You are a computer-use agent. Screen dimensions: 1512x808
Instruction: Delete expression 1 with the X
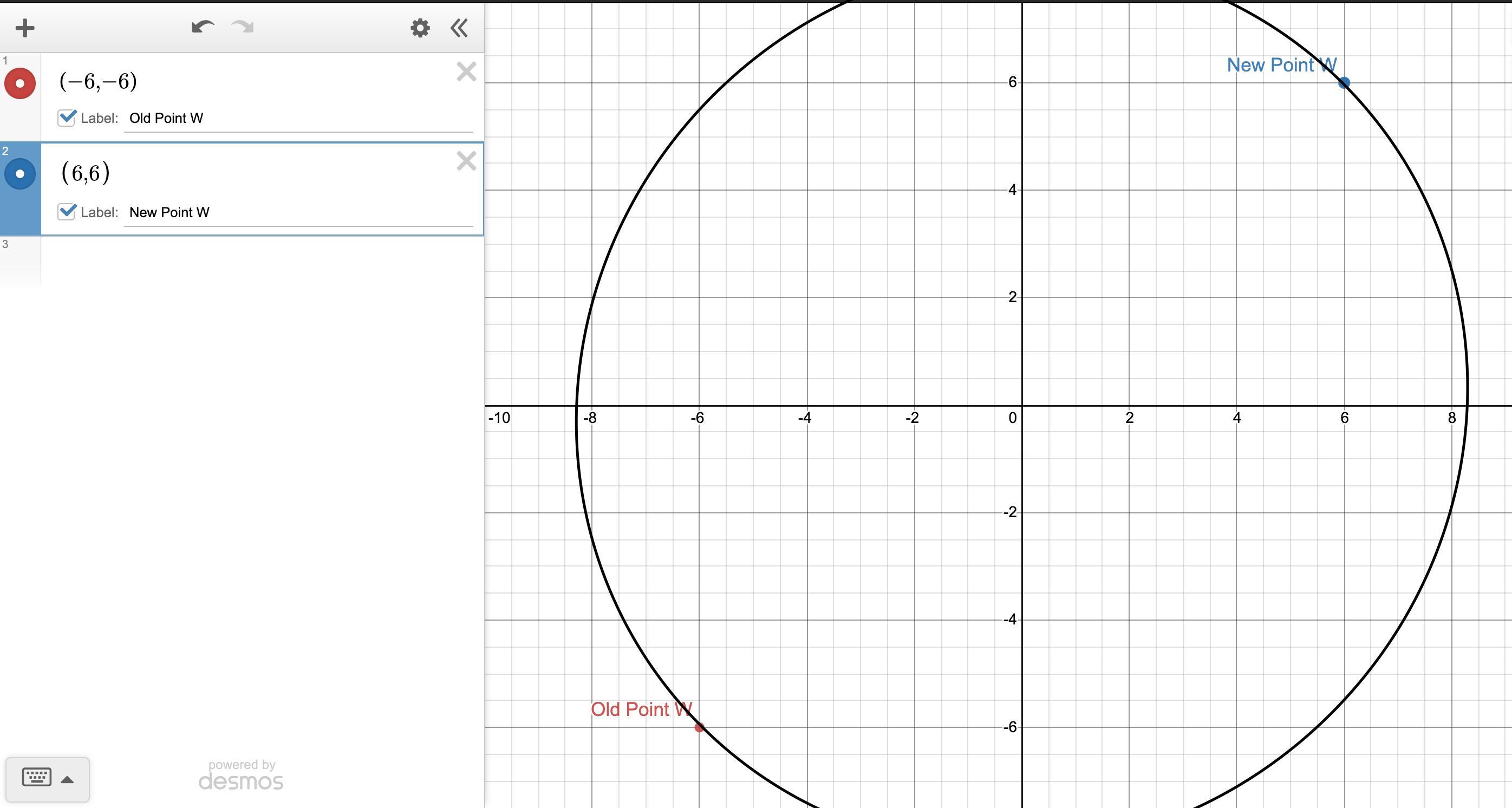point(466,71)
